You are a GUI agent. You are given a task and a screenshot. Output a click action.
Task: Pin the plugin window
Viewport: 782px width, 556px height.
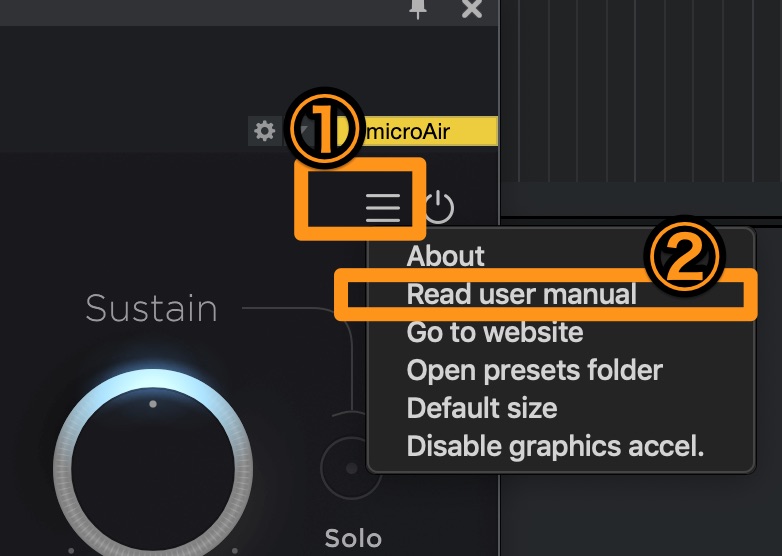(419, 8)
